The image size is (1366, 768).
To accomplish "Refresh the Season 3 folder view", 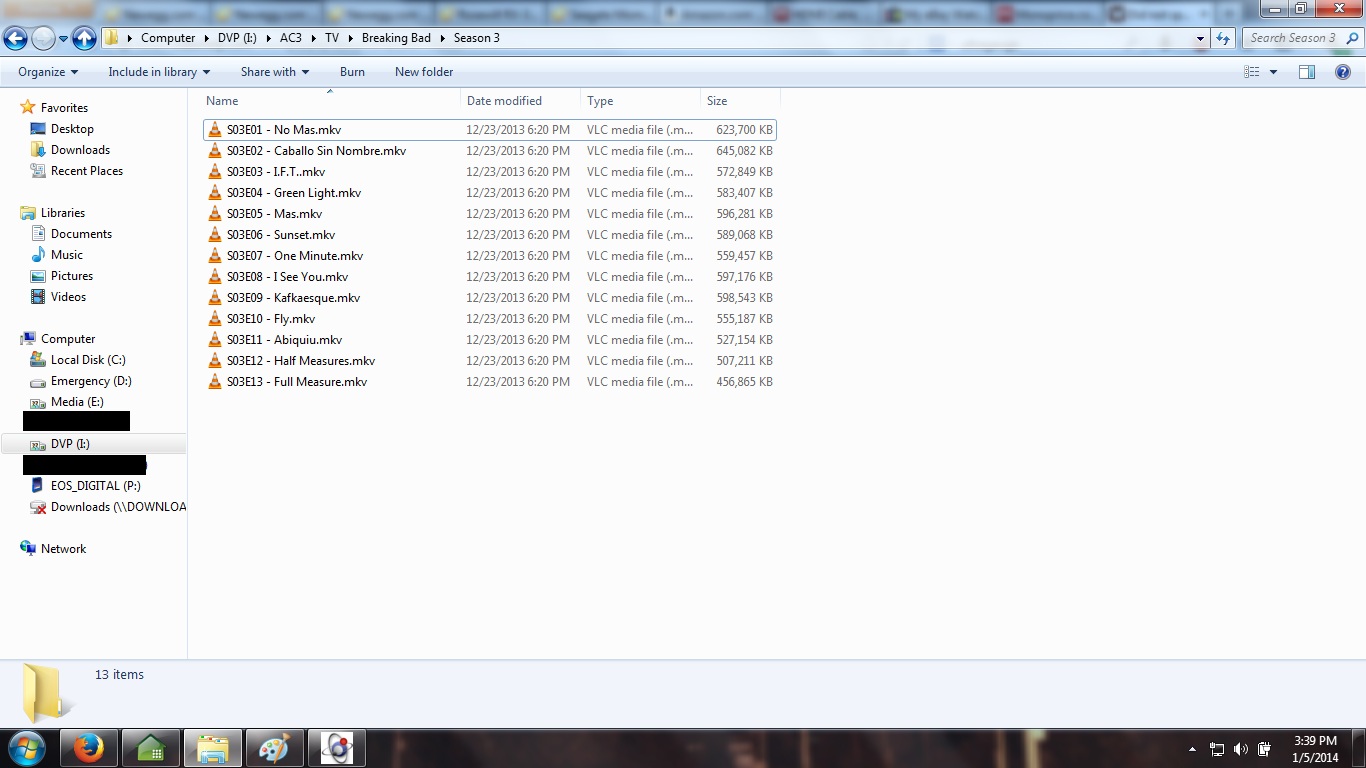I will (1223, 38).
